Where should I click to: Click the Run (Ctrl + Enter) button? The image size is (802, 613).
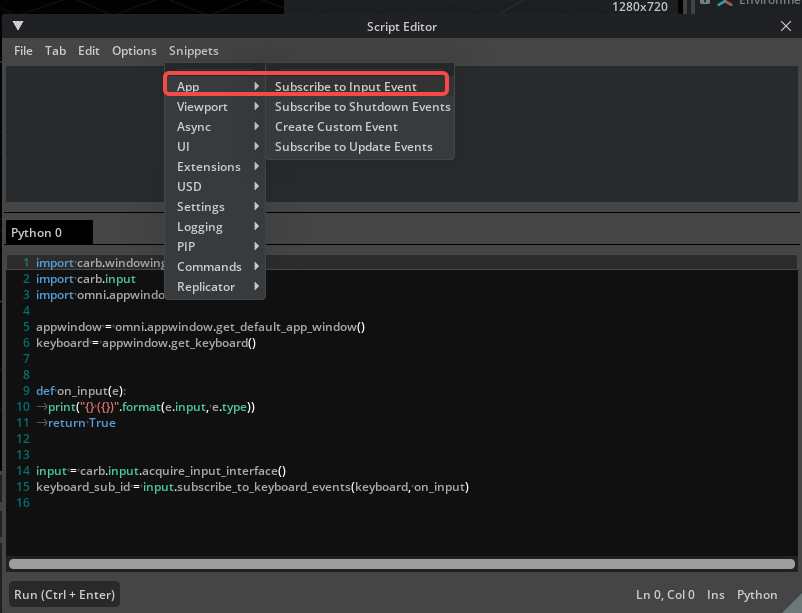click(x=64, y=594)
